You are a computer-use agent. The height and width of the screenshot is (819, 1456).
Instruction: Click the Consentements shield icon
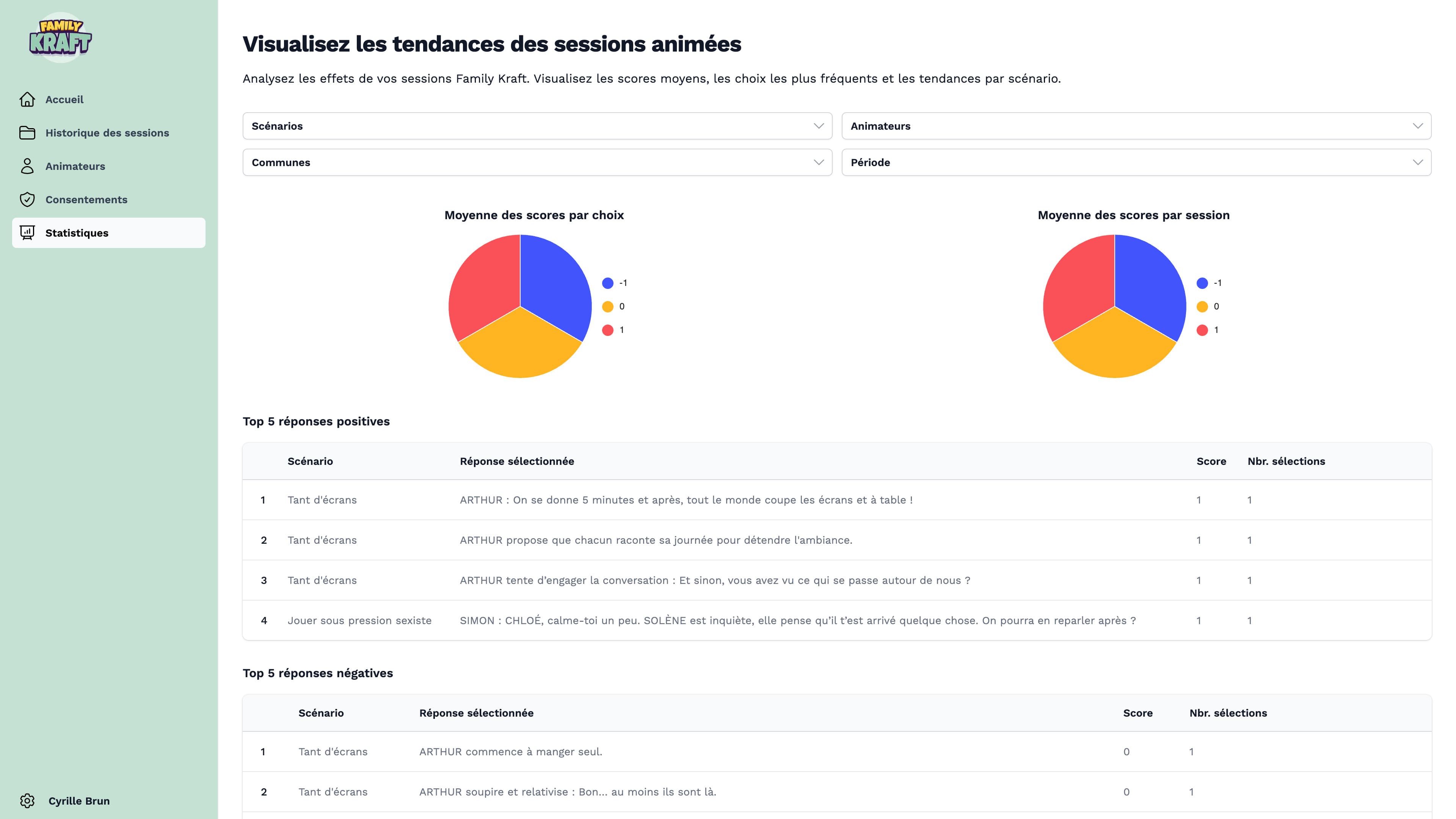27,199
